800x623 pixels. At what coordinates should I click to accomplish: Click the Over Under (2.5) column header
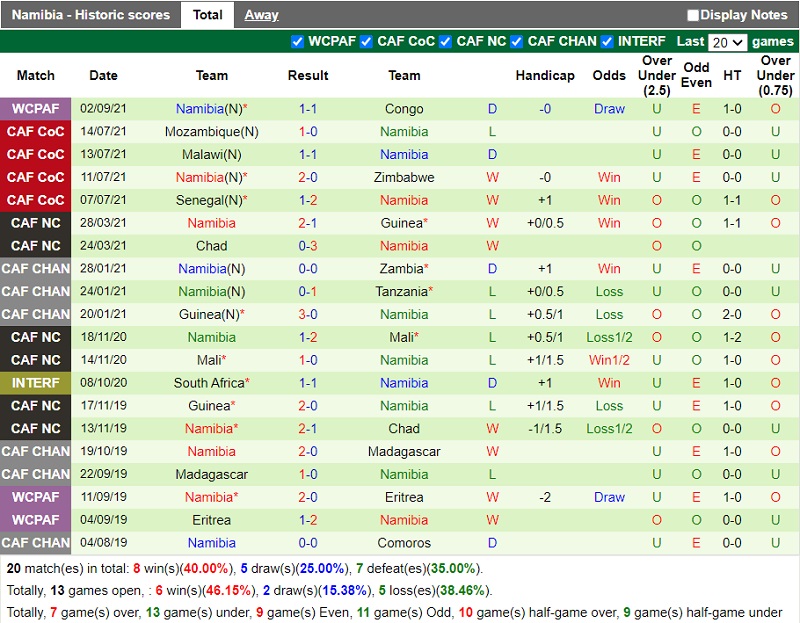pos(657,76)
